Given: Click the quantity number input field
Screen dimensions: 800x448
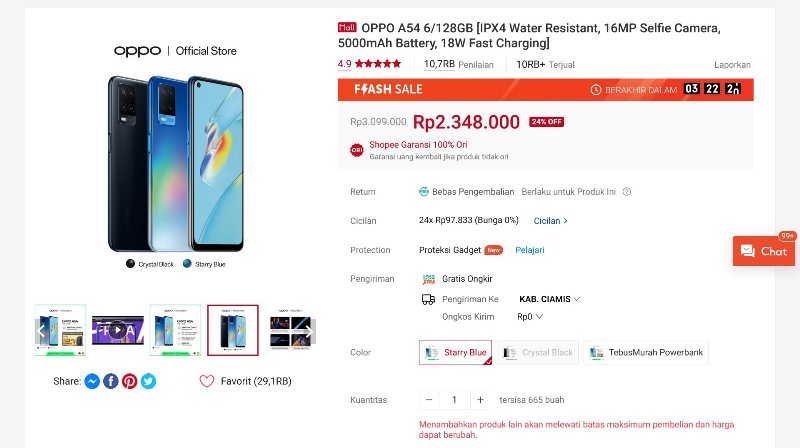Looking at the screenshot, I should [454, 400].
